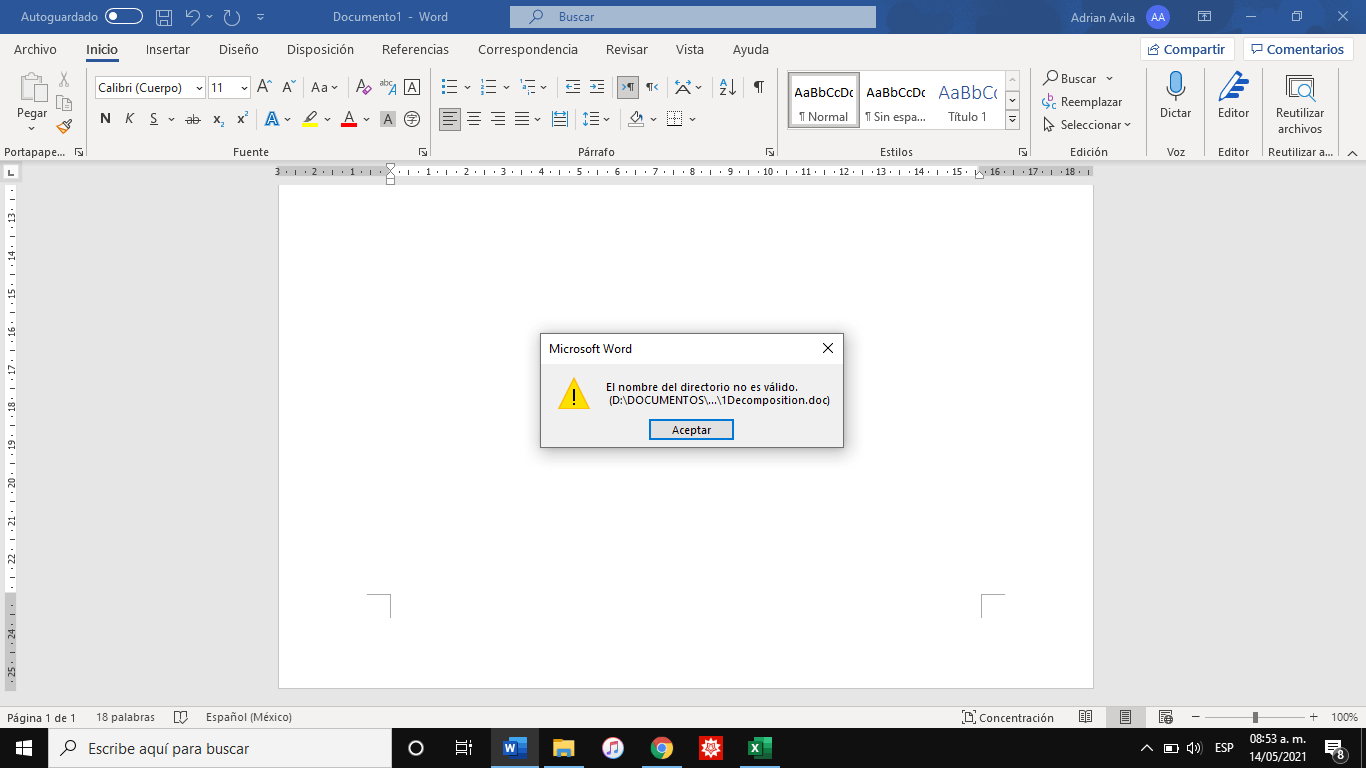
Task: Apply italic with the K button
Action: click(129, 119)
